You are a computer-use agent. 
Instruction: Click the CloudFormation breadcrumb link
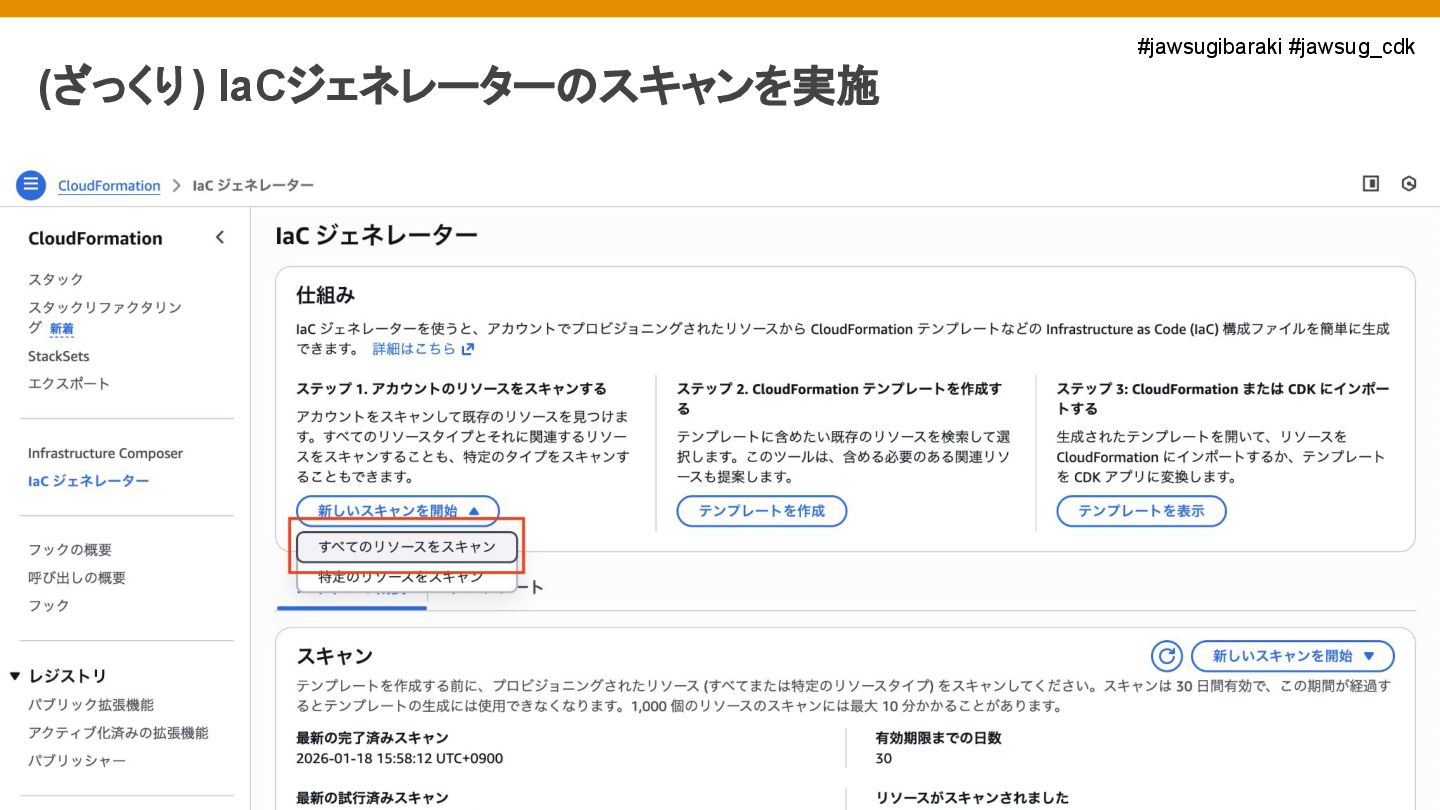(x=109, y=186)
